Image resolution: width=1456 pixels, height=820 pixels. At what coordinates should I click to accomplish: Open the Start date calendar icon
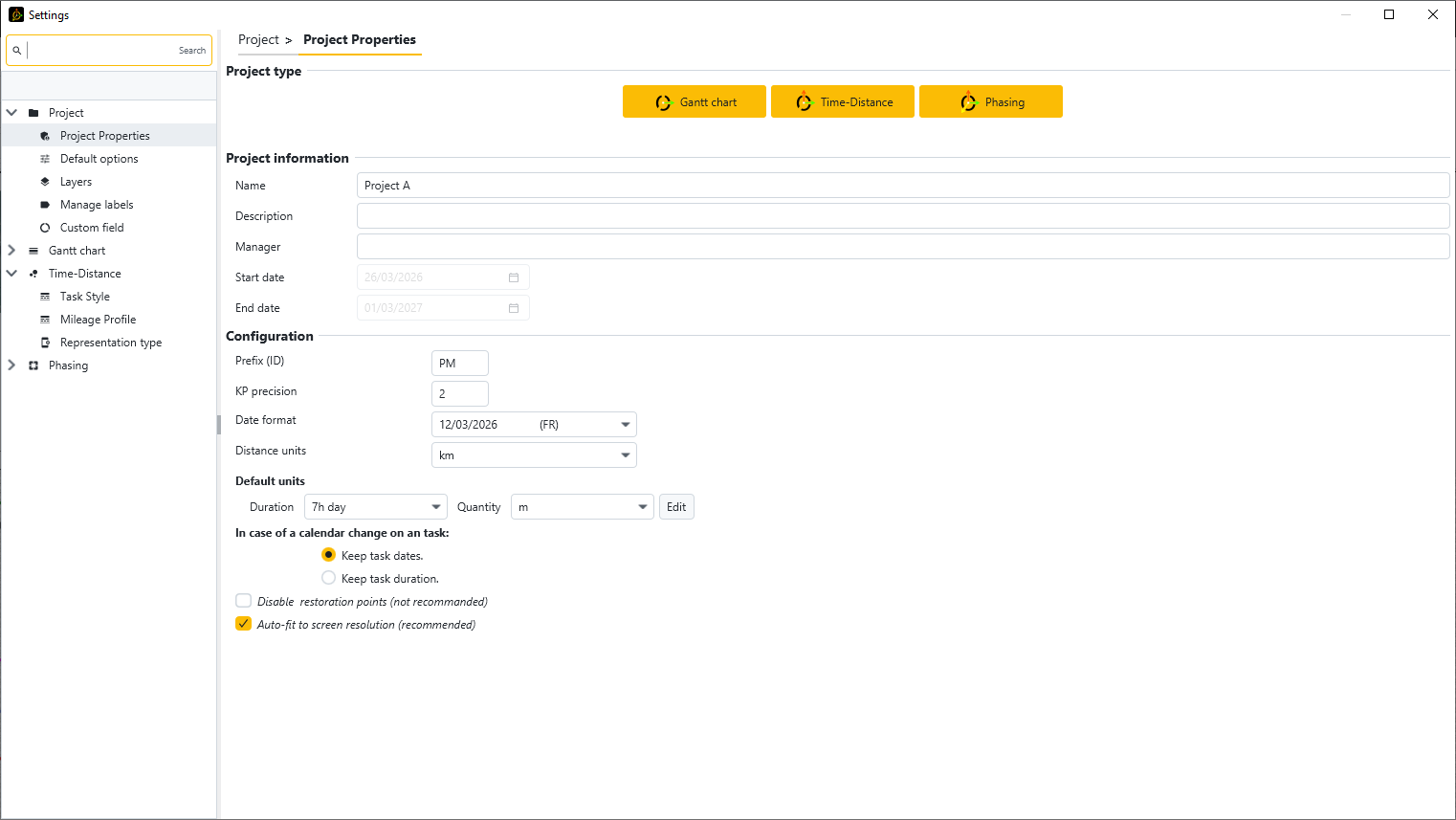coord(514,277)
